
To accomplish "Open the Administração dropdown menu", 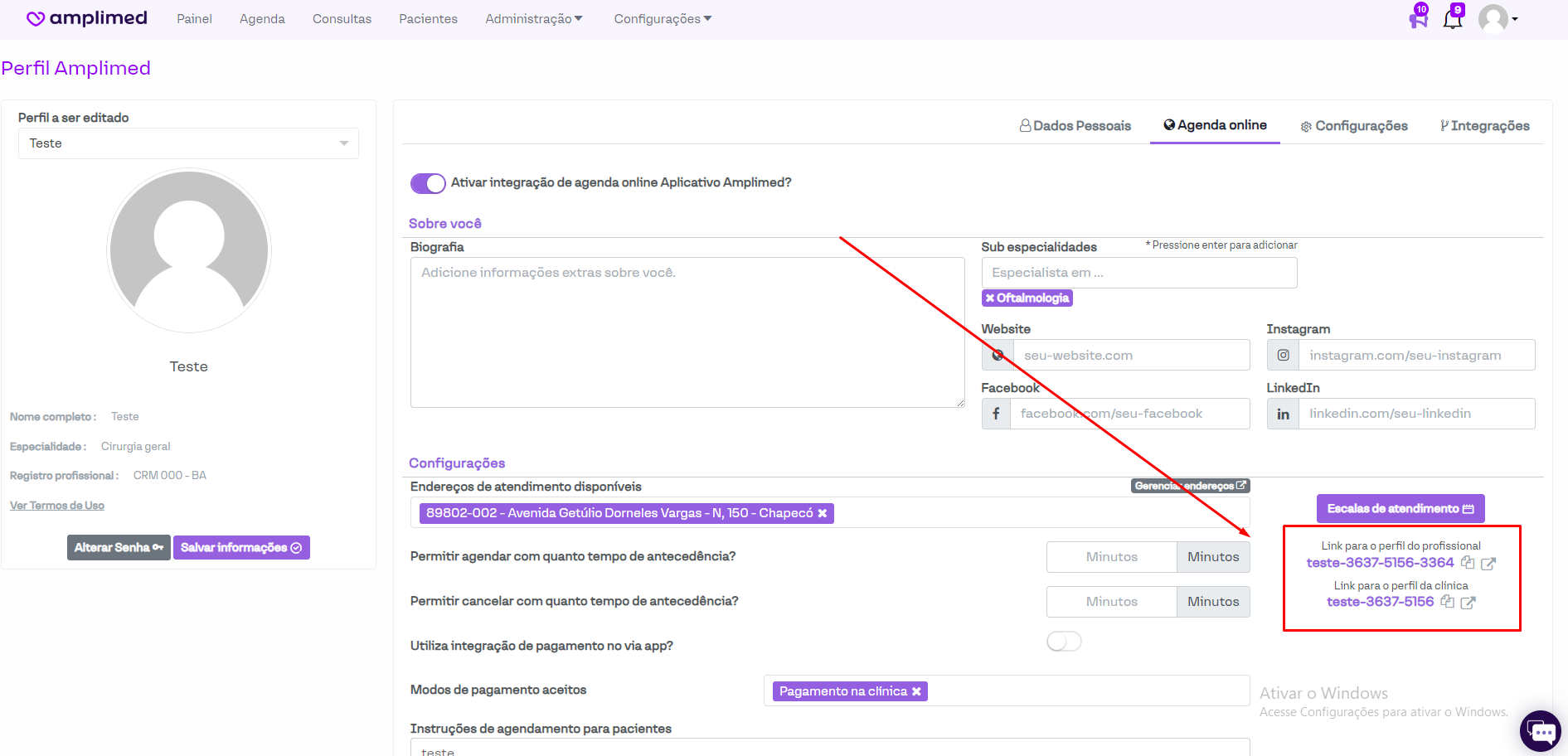I will point(533,19).
